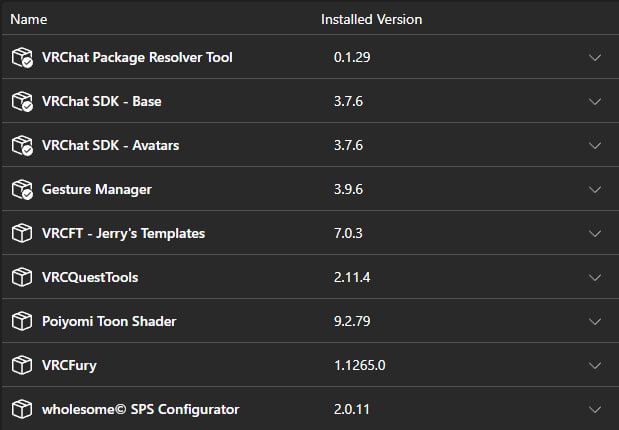The height and width of the screenshot is (430, 619).
Task: Expand version dropdown for VRCQuestTools
Action: click(x=595, y=277)
